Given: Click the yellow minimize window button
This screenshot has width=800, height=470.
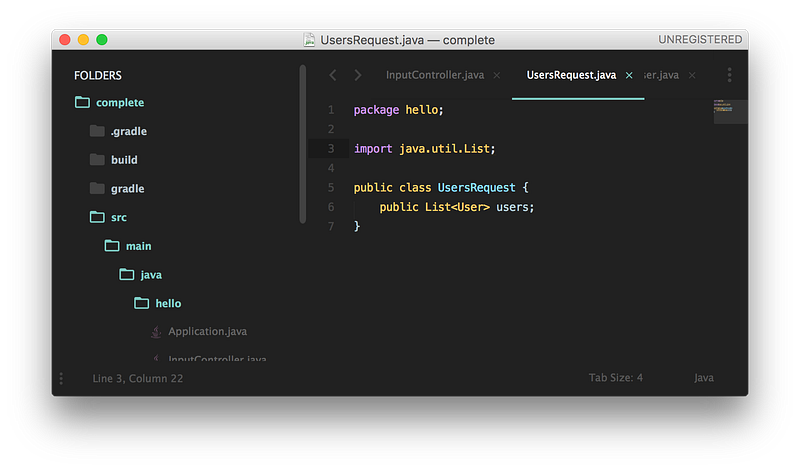Looking at the screenshot, I should [83, 39].
